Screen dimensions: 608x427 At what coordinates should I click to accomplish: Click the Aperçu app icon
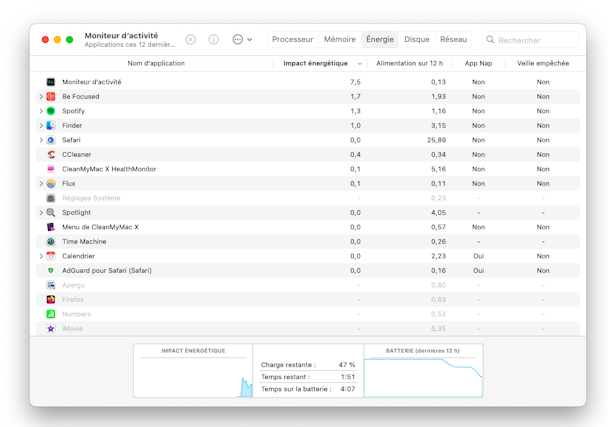pos(51,285)
